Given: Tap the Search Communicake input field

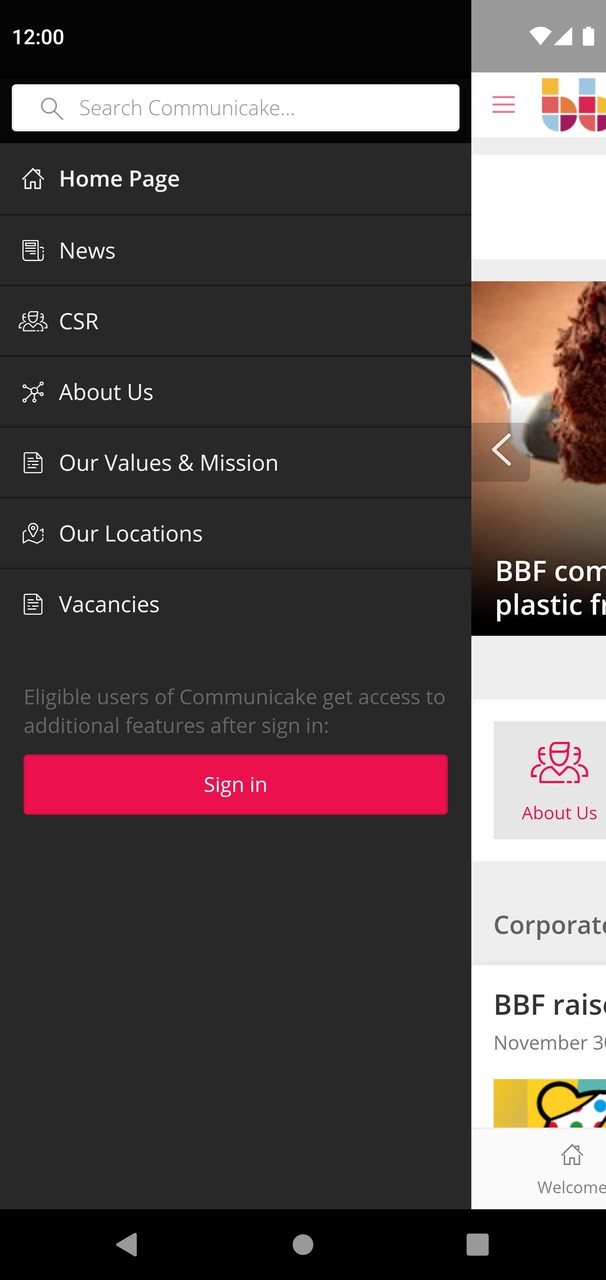Looking at the screenshot, I should tap(235, 107).
